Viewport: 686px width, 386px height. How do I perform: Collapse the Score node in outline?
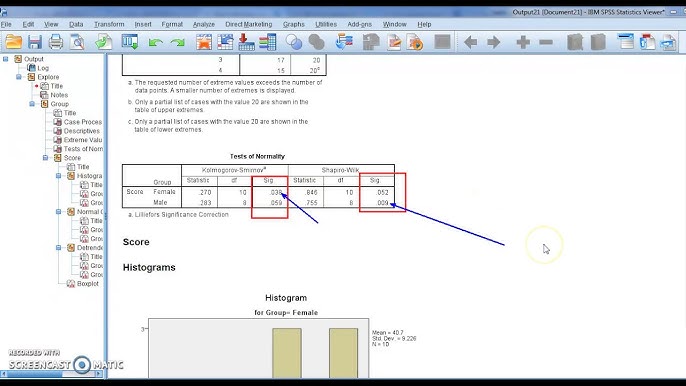pos(46,158)
